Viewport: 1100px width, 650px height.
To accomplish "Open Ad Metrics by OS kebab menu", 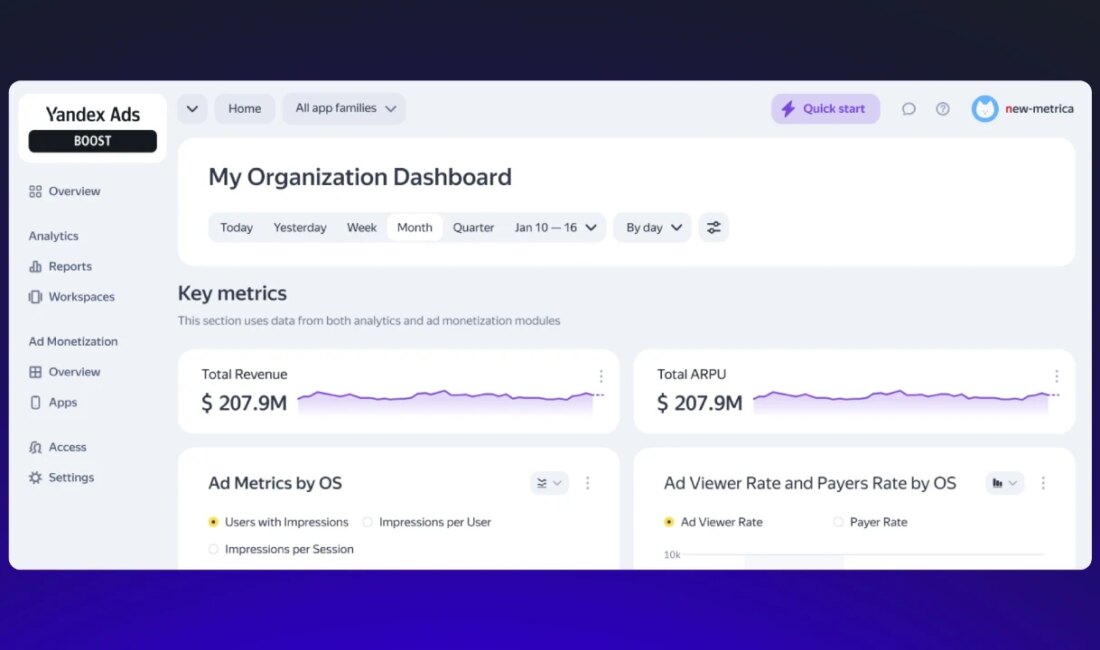I will coord(587,483).
